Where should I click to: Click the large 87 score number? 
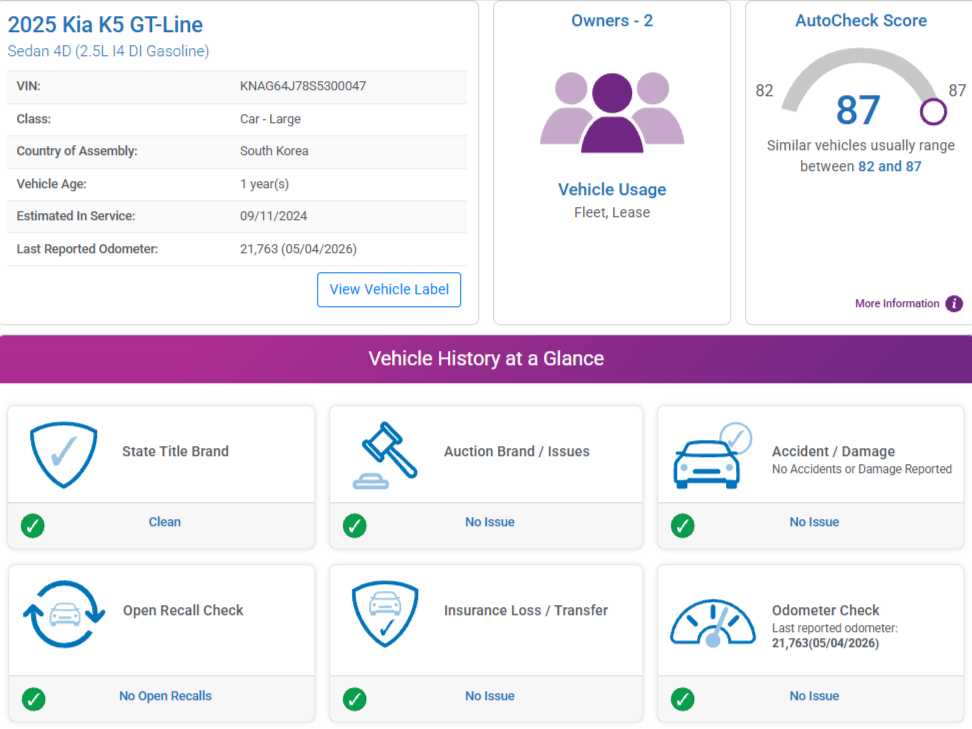tap(858, 110)
